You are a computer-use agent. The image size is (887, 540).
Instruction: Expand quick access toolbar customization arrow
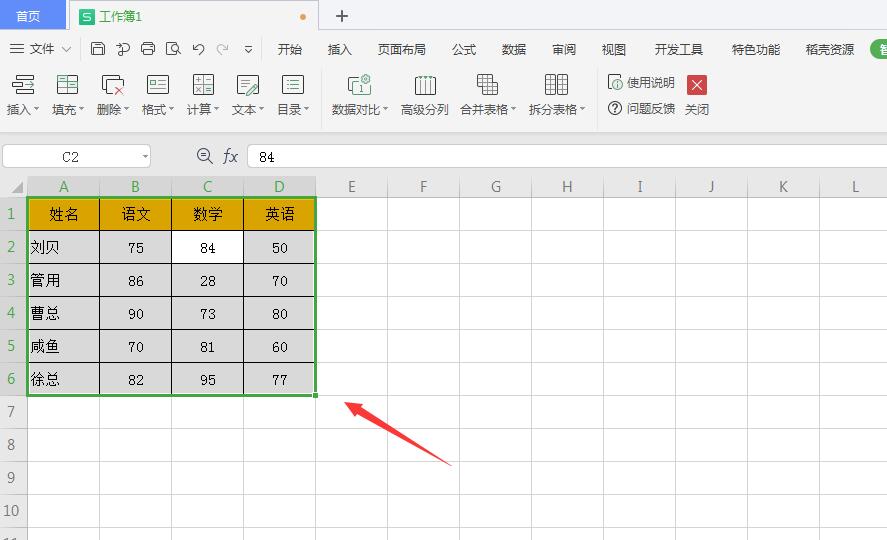click(248, 50)
